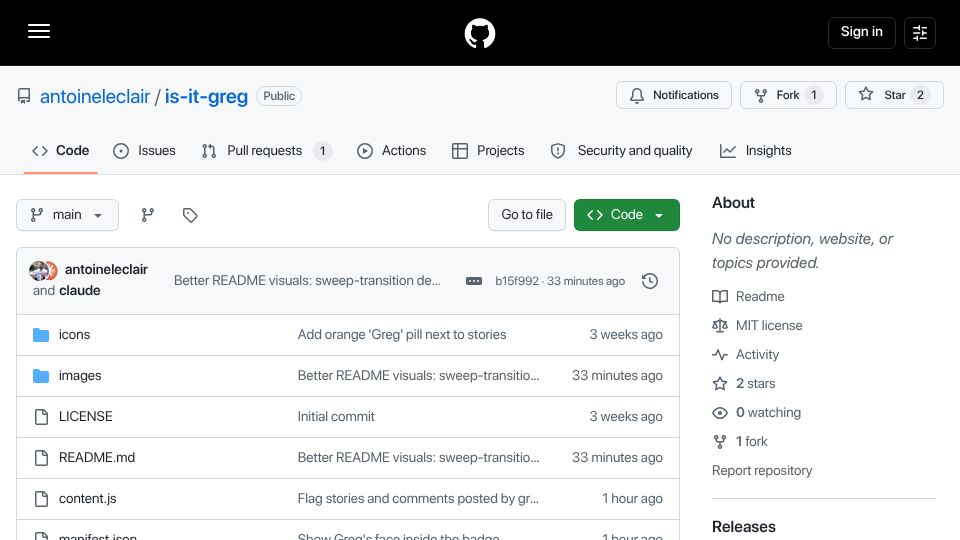
Task: Open the Releases heading link
Action: pyautogui.click(x=743, y=527)
